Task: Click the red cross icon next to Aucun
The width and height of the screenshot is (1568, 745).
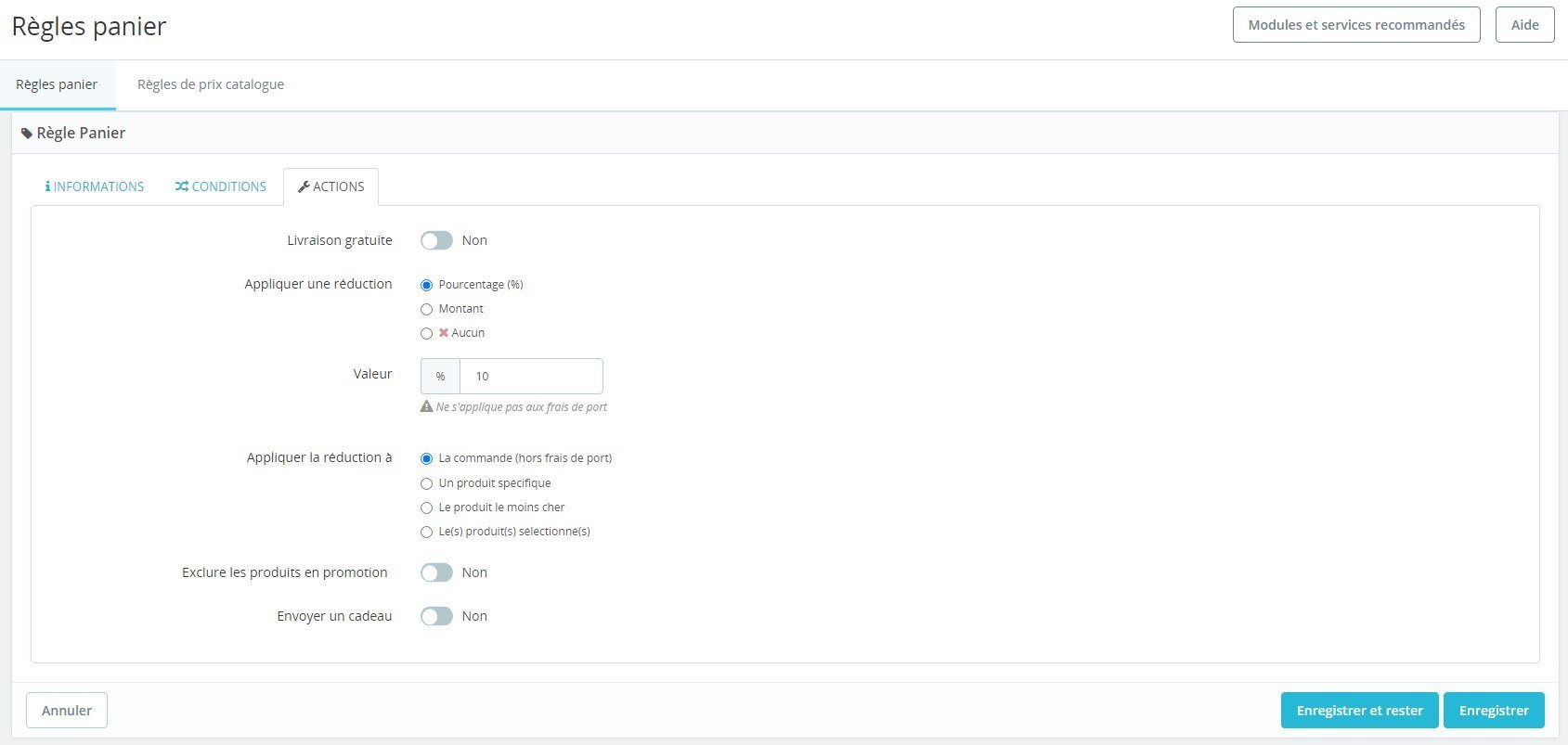Action: pyautogui.click(x=444, y=332)
